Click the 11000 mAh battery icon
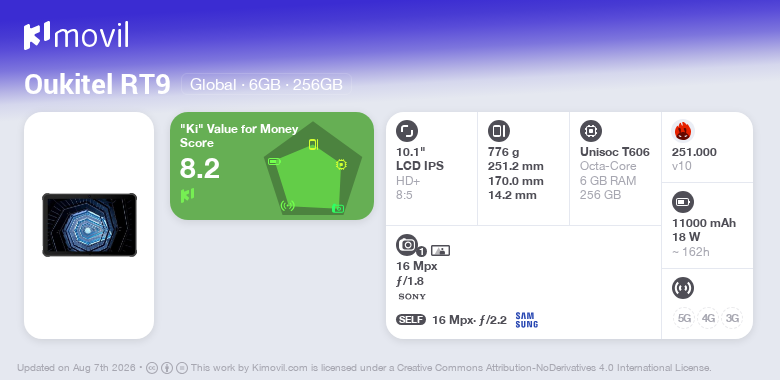The width and height of the screenshot is (780, 380). tap(683, 202)
